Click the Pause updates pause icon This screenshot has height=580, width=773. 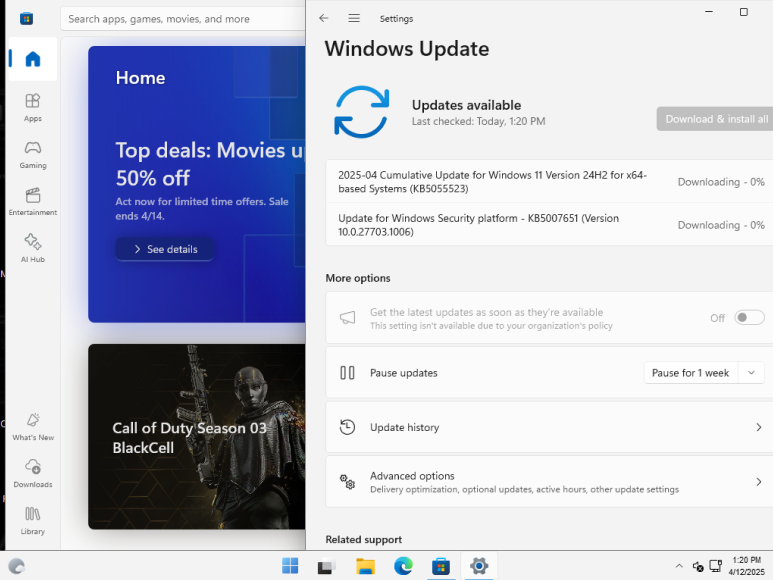[x=347, y=373]
